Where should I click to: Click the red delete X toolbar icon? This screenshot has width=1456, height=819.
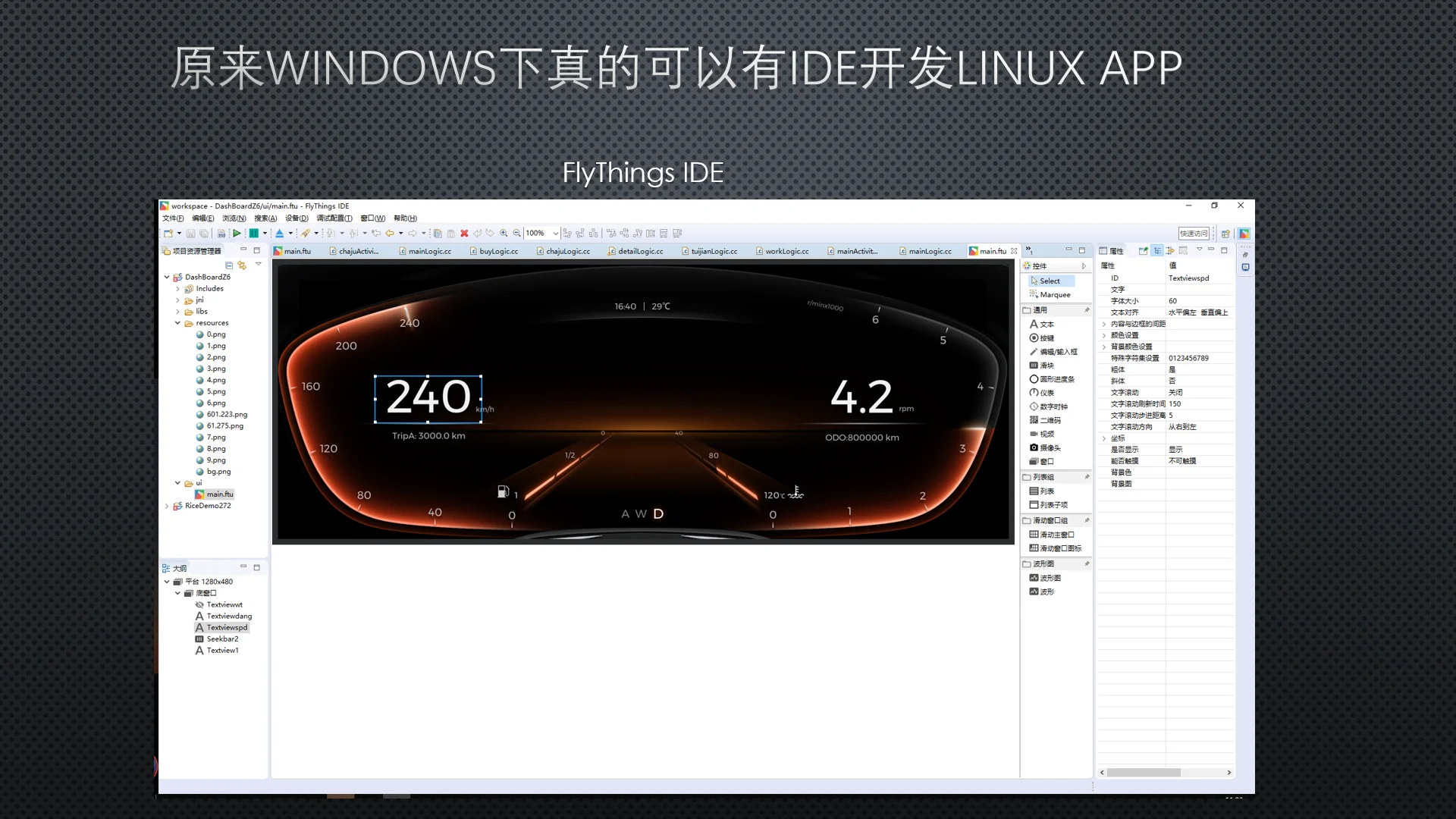(464, 234)
